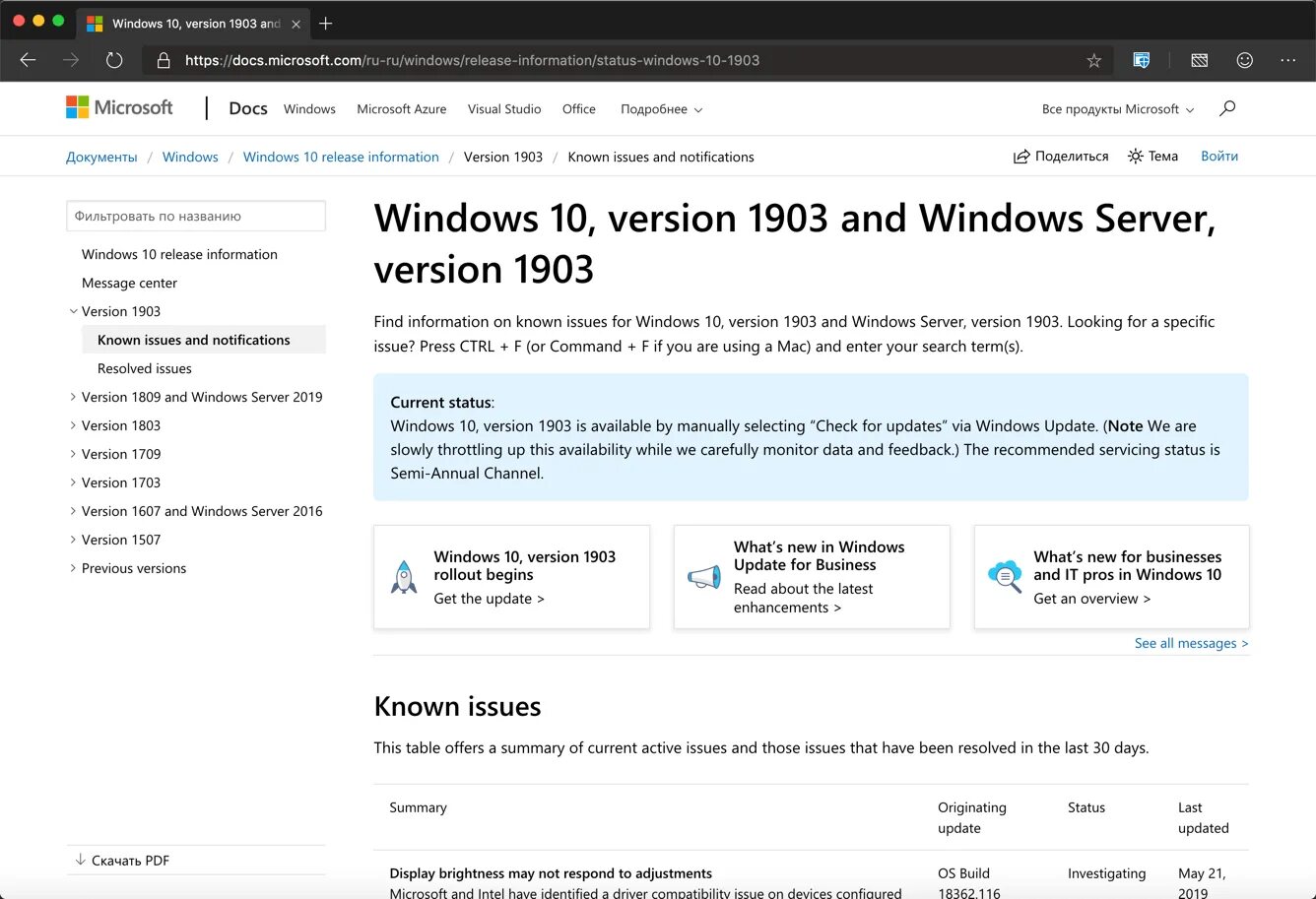The width and height of the screenshot is (1316, 899).
Task: Click the Фильтровать по названию filter field
Action: coord(196,216)
